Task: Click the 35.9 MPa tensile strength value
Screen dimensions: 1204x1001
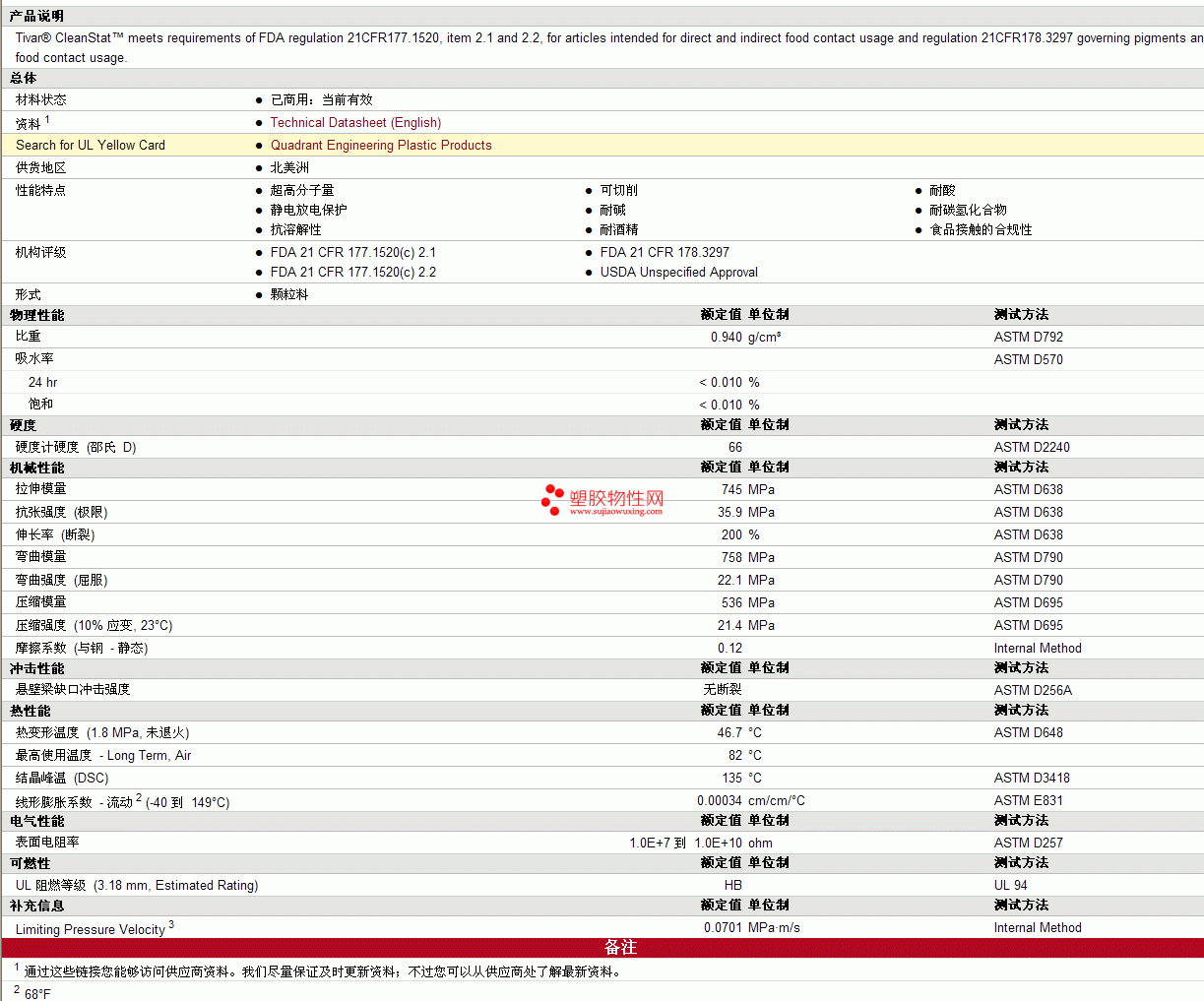Action: click(x=746, y=512)
